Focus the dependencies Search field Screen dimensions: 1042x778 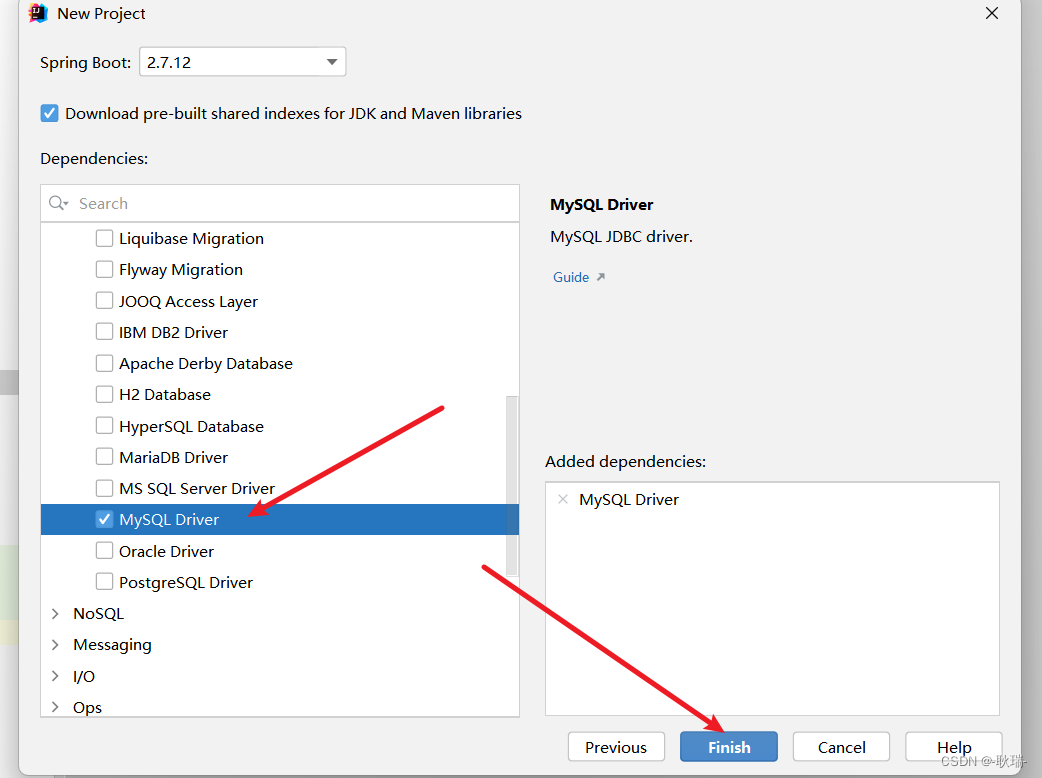(280, 203)
